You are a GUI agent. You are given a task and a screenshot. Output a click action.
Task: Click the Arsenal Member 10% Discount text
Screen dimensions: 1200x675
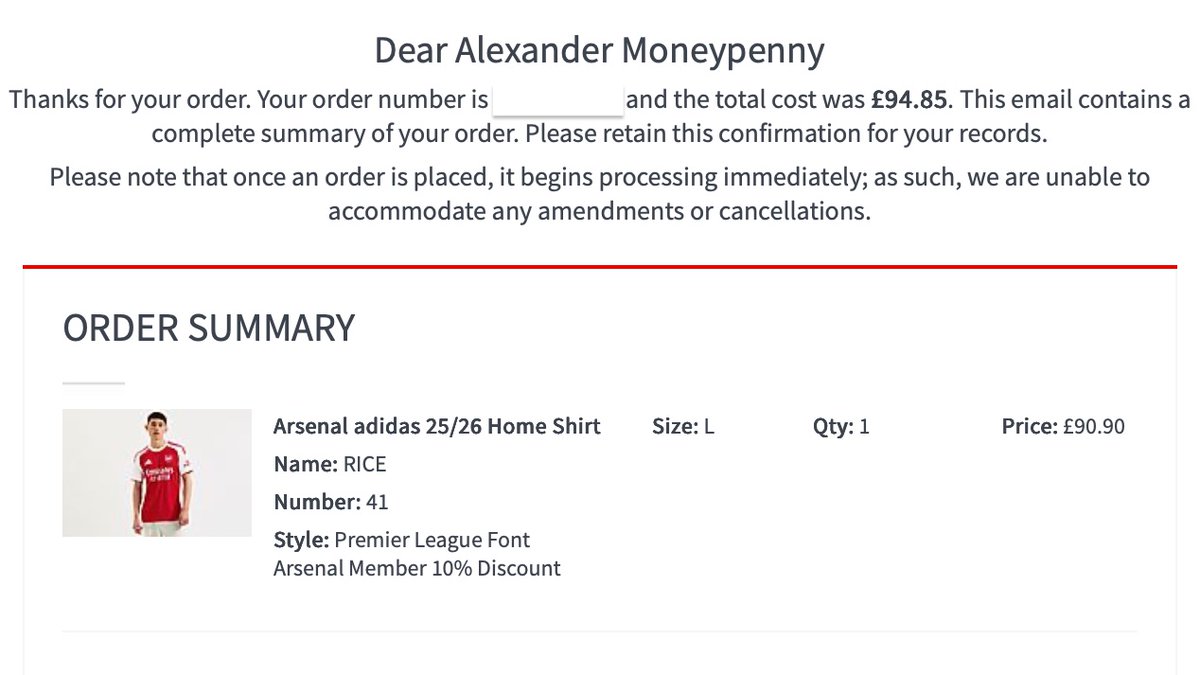417,569
